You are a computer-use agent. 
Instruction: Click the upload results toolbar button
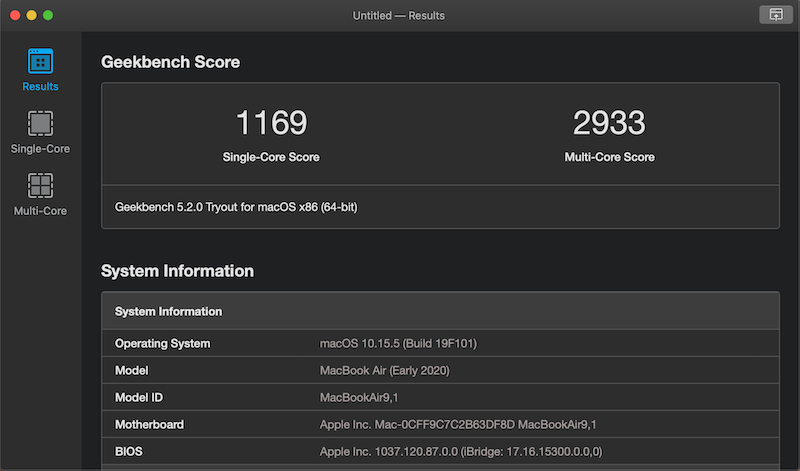click(x=776, y=15)
